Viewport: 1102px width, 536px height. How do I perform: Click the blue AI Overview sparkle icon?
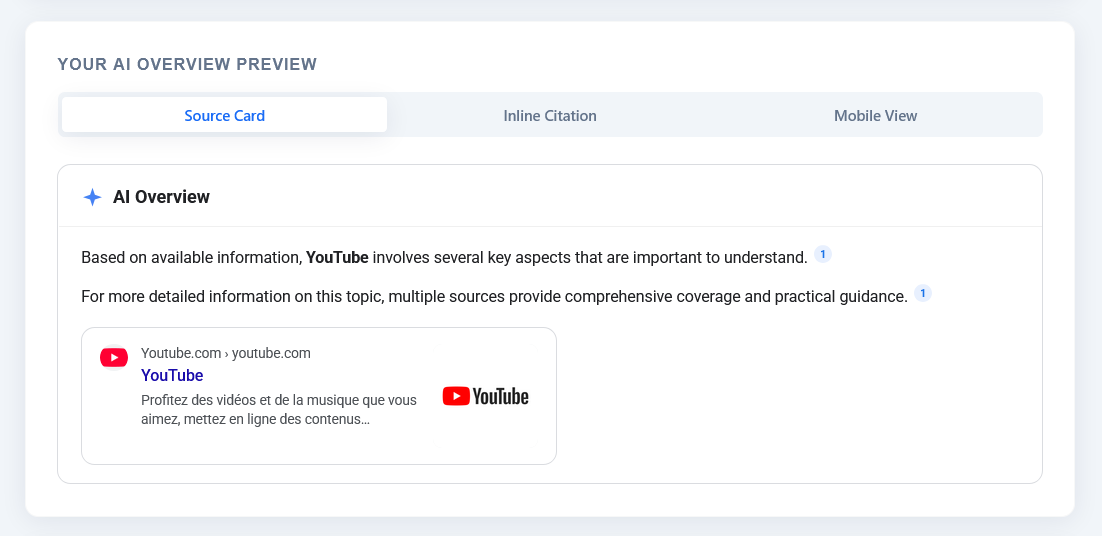(x=92, y=197)
